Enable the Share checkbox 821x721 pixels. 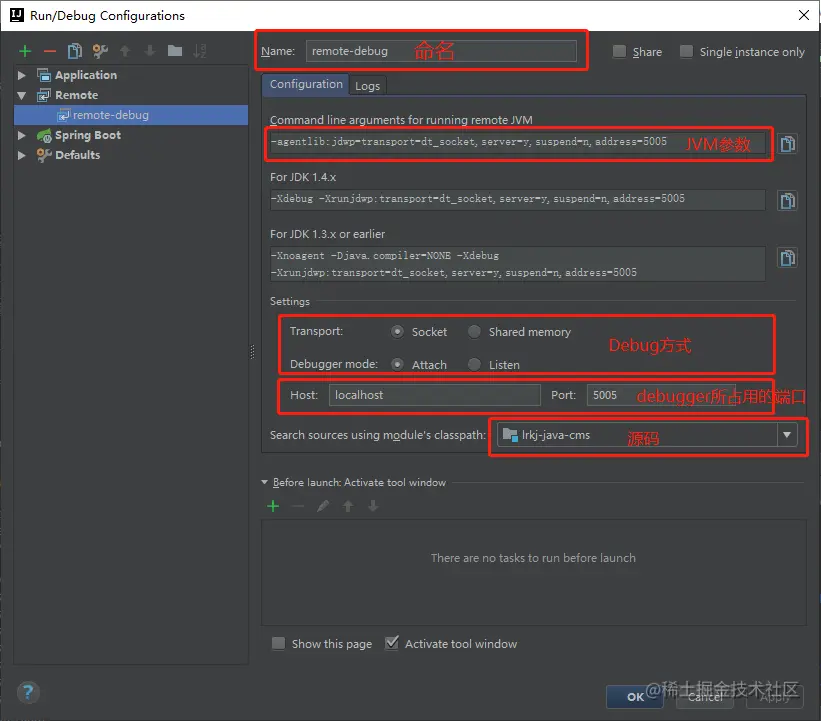619,51
